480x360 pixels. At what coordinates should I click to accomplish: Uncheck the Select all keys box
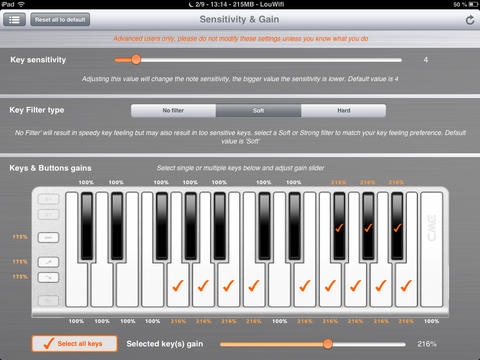point(75,344)
